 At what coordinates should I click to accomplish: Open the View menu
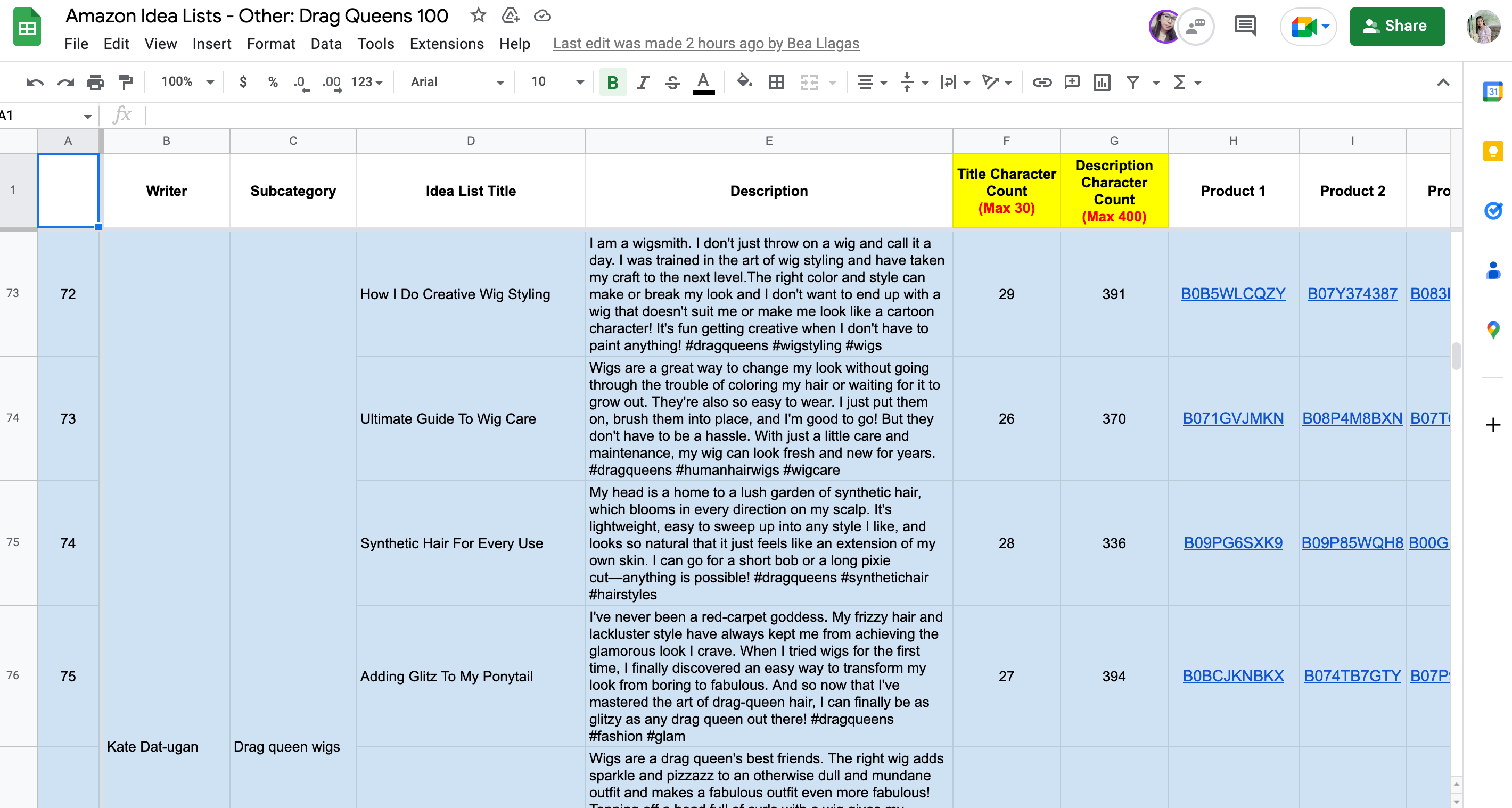coord(161,44)
